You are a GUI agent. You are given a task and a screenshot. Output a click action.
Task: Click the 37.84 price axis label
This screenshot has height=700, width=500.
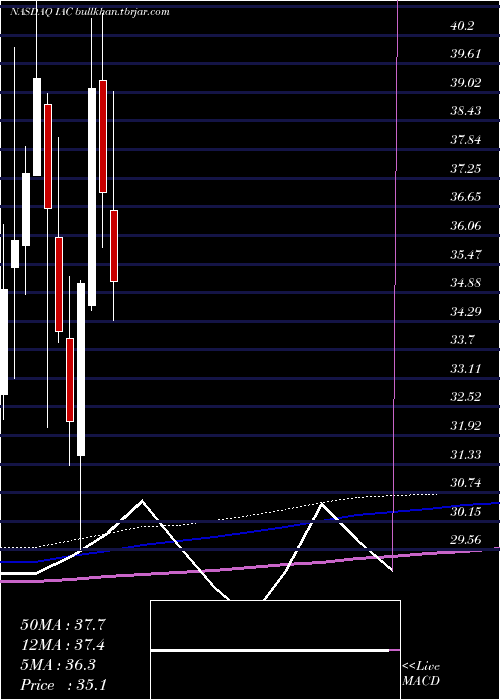coord(466,140)
